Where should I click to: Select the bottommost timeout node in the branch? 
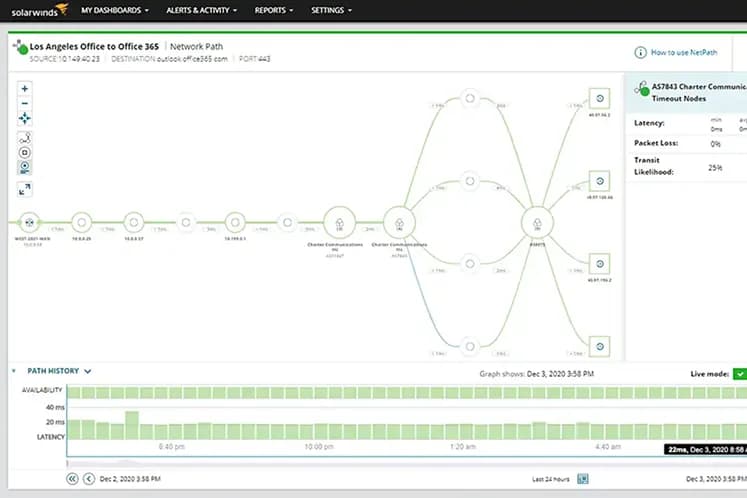[470, 346]
